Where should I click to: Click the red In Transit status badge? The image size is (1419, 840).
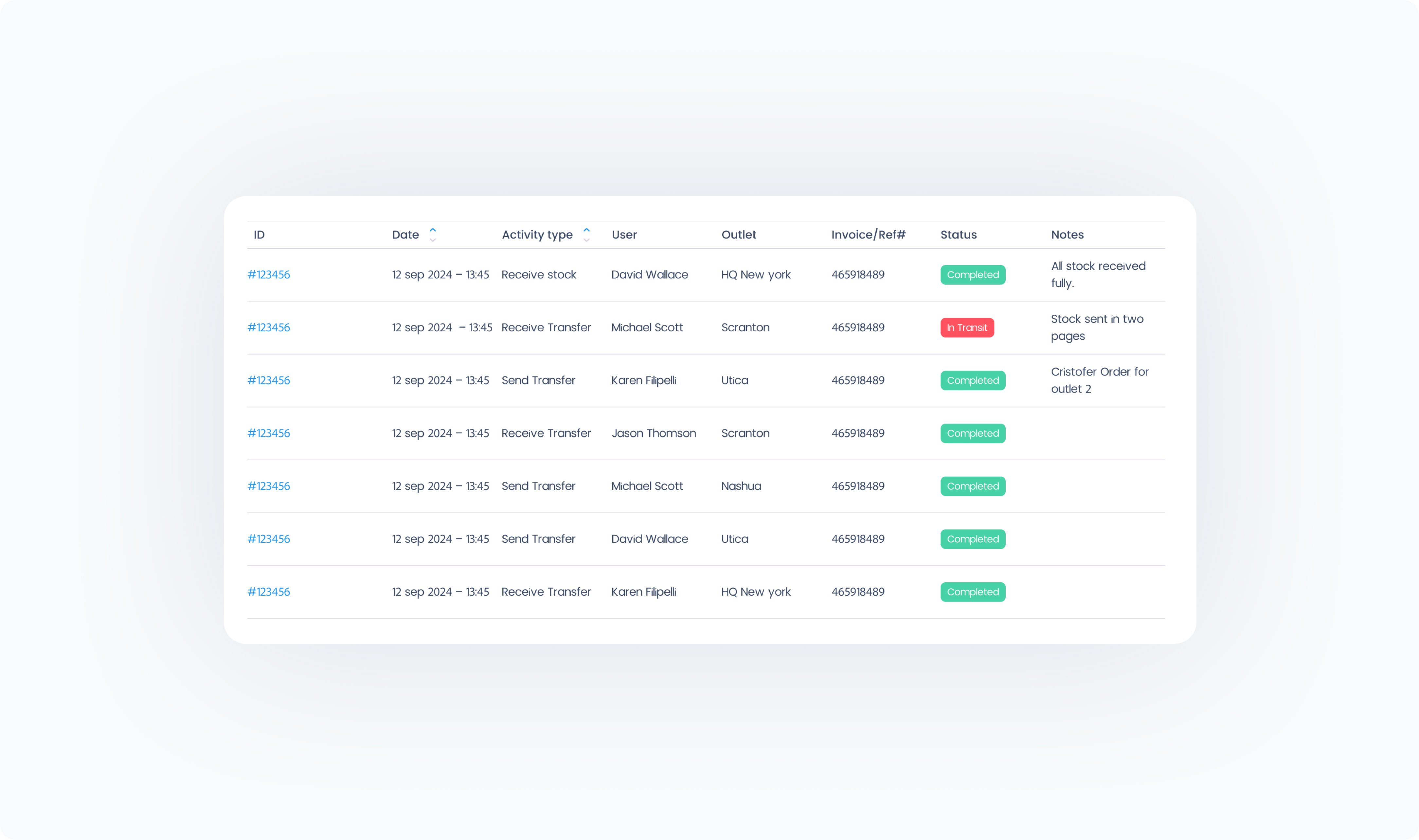point(967,328)
